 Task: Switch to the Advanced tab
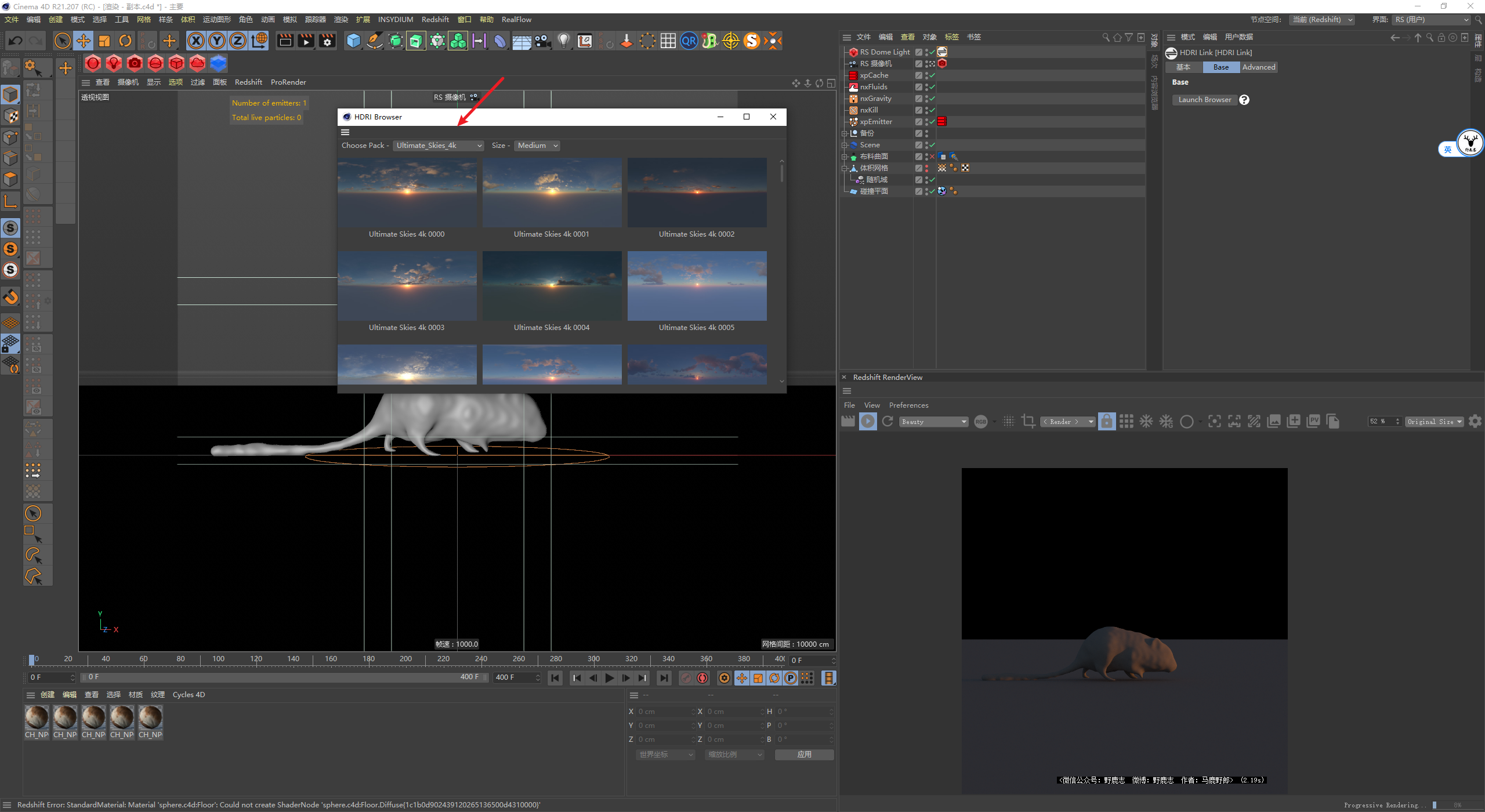pyautogui.click(x=1258, y=67)
